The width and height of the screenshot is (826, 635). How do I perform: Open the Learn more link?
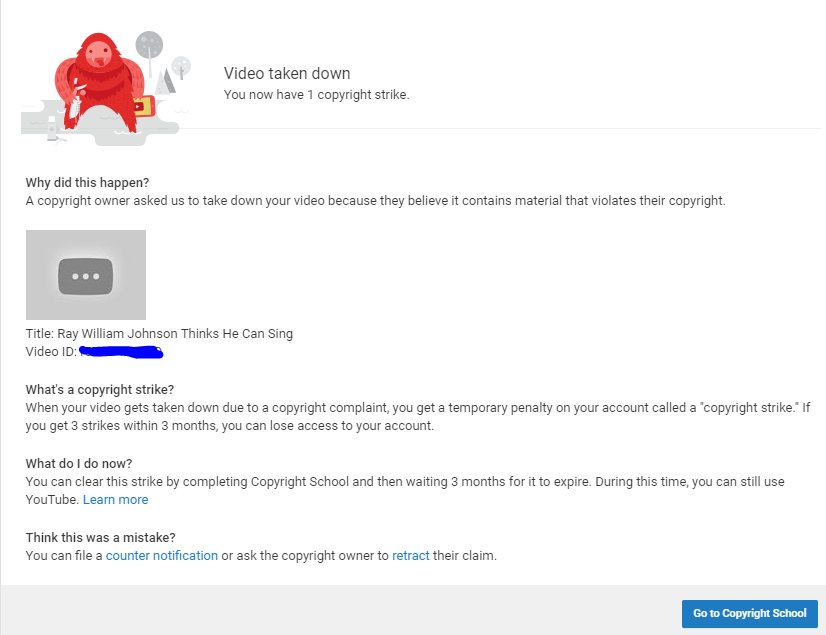[x=115, y=500]
